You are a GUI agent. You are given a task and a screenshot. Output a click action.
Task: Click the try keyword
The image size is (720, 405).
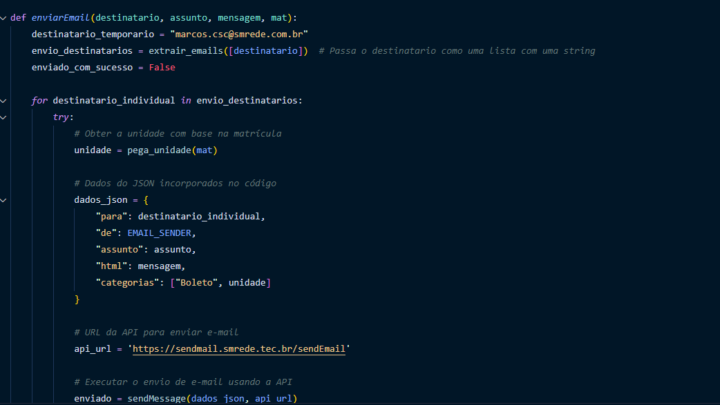pyautogui.click(x=61, y=117)
